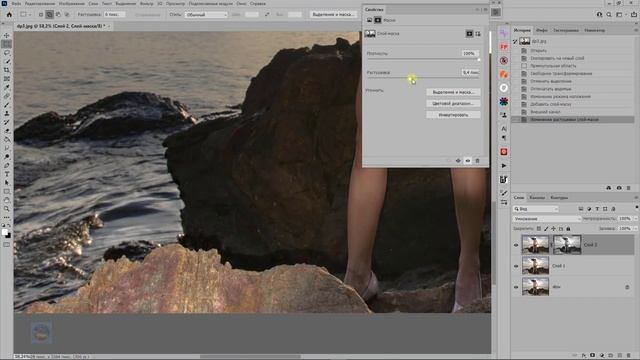Open the layer filter kind dropdown
Screen dimensions: 640x360
coord(536,209)
